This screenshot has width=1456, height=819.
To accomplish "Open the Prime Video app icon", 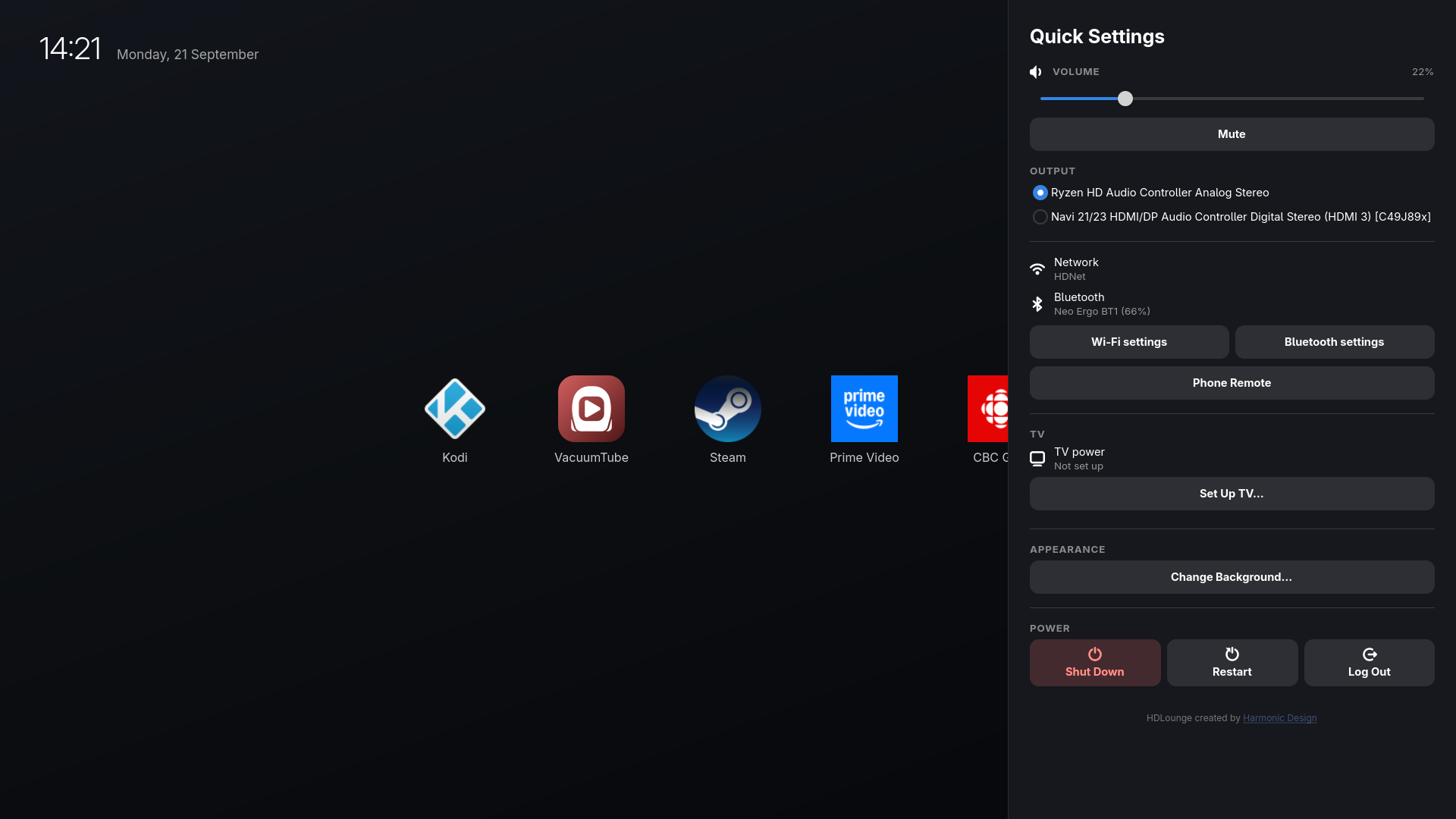I will pyautogui.click(x=864, y=409).
